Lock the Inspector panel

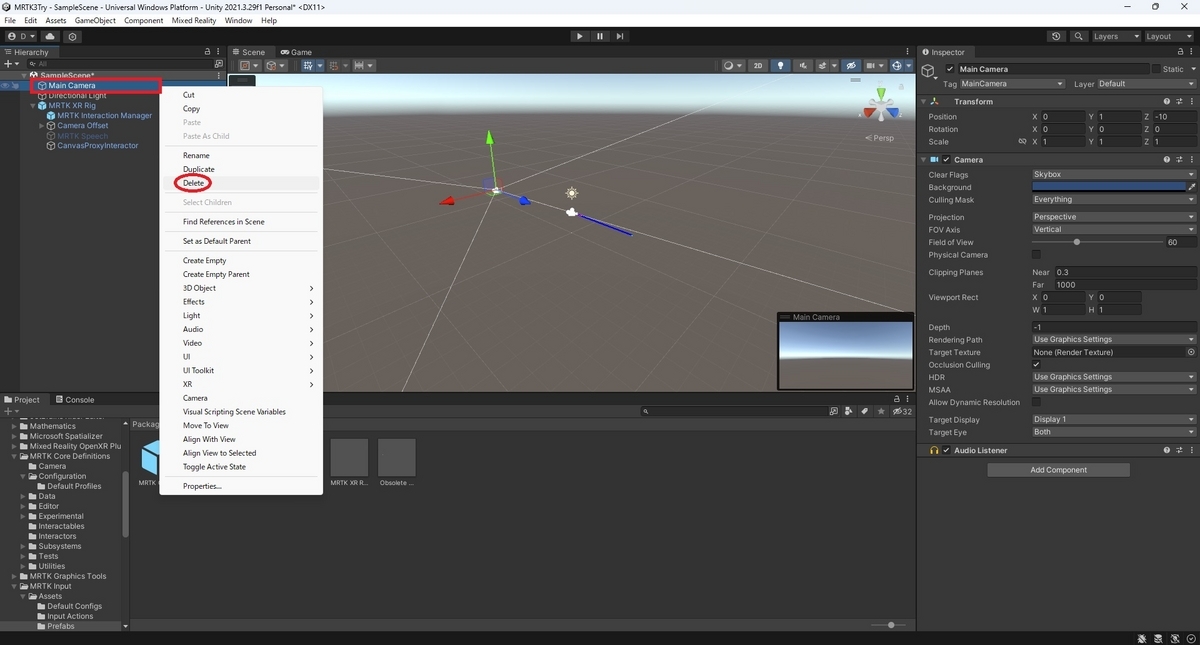[1179, 52]
